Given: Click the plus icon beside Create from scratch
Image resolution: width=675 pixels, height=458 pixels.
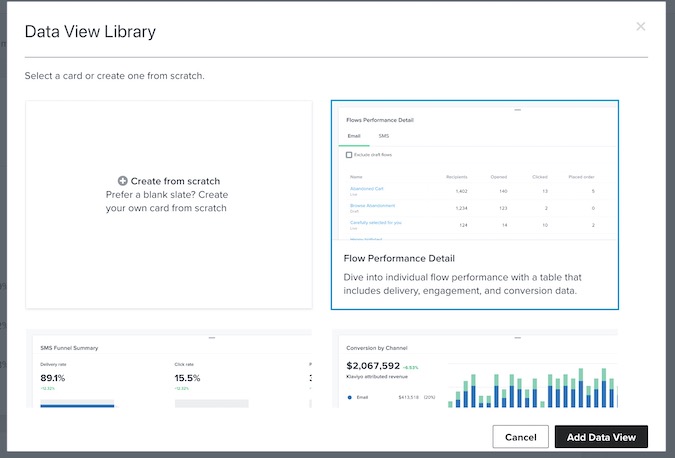Looking at the screenshot, I should point(123,180).
